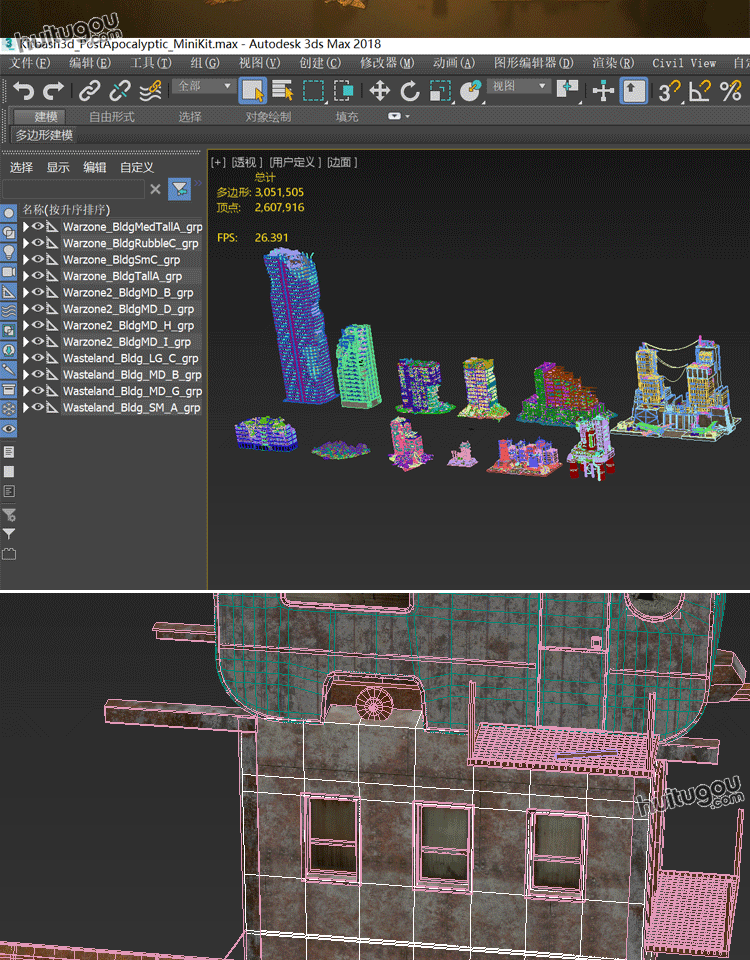The width and height of the screenshot is (750, 960).
Task: Toggle display of lights in scene explorer
Action: coord(9,252)
